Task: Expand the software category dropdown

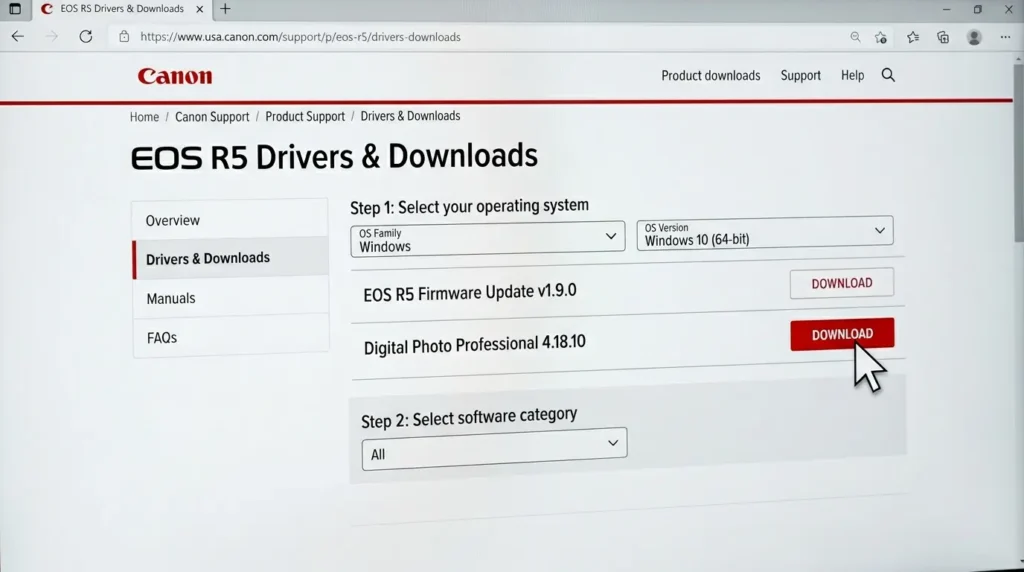Action: tap(494, 449)
